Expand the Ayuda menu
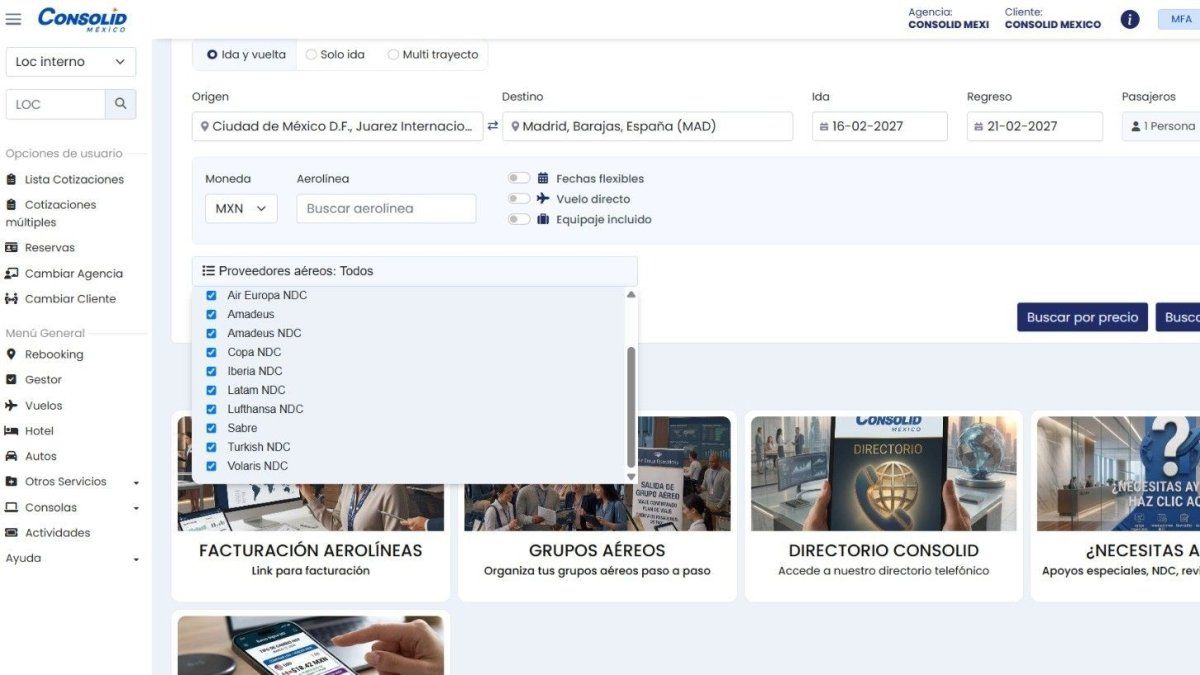 (x=73, y=559)
